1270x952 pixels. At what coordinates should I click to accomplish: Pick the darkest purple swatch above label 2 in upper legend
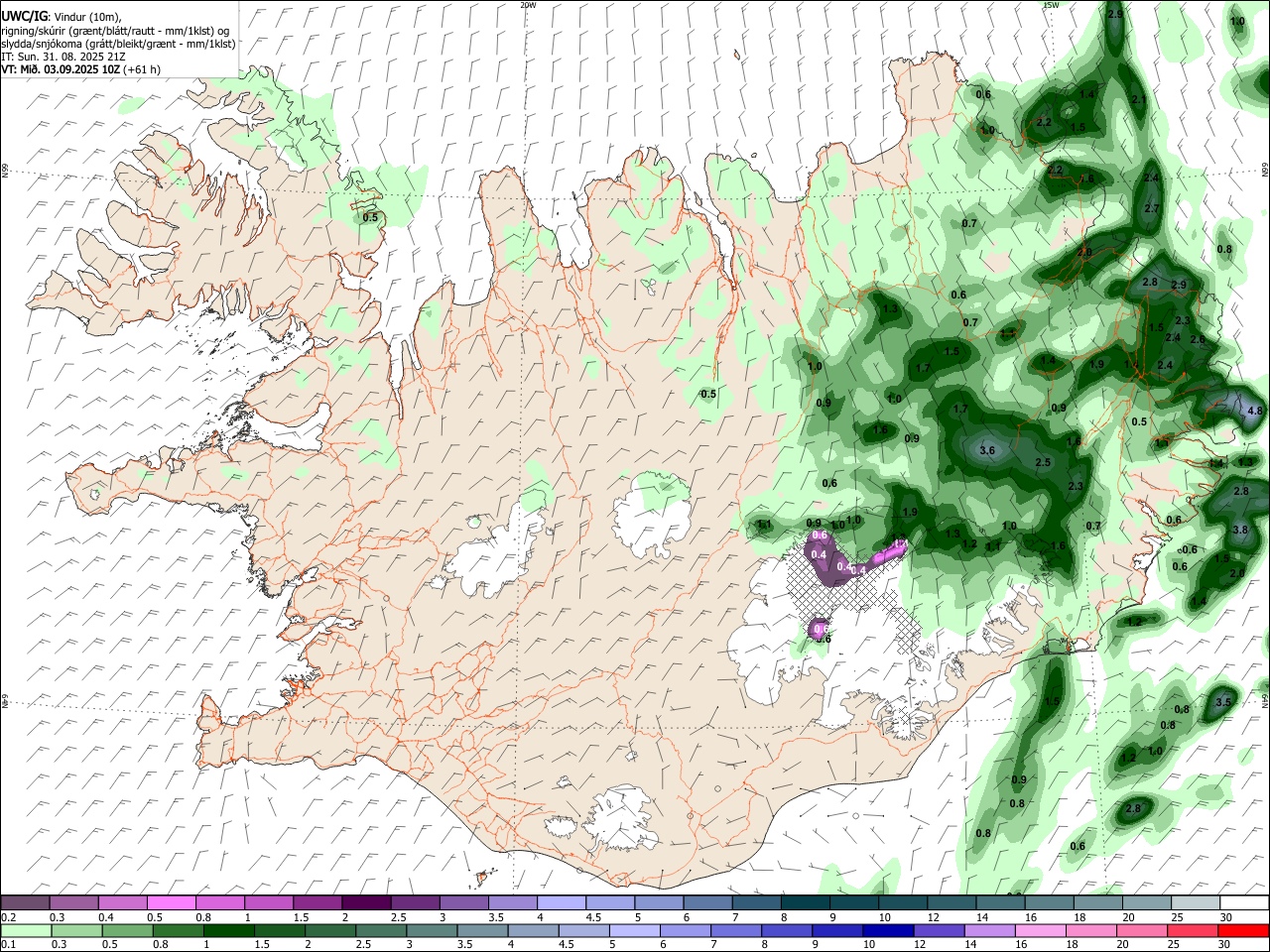point(365,903)
